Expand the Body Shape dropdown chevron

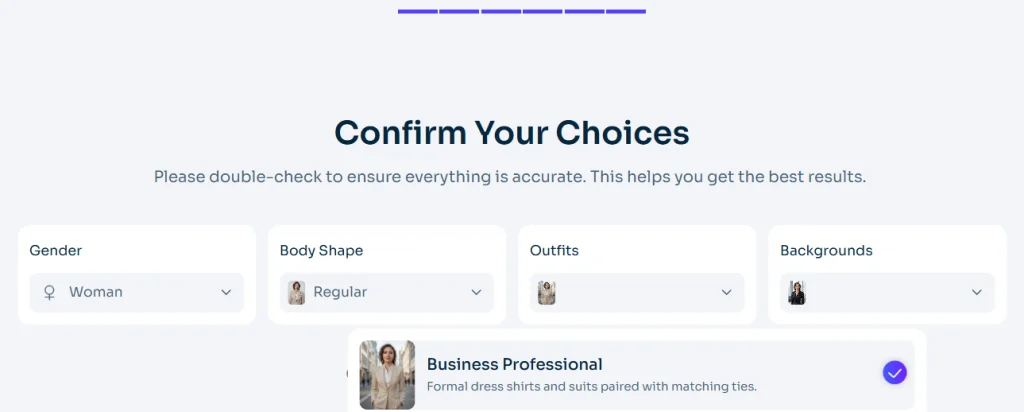tap(476, 293)
